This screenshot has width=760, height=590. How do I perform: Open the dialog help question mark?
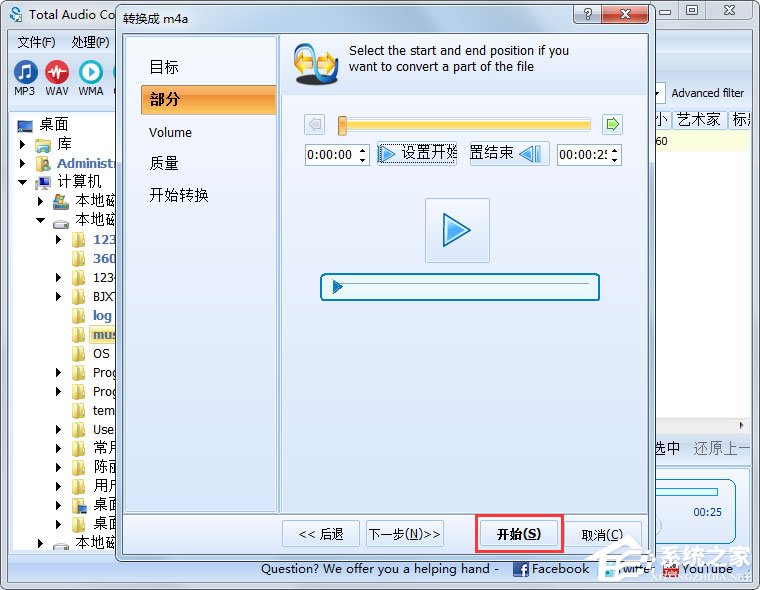[587, 14]
